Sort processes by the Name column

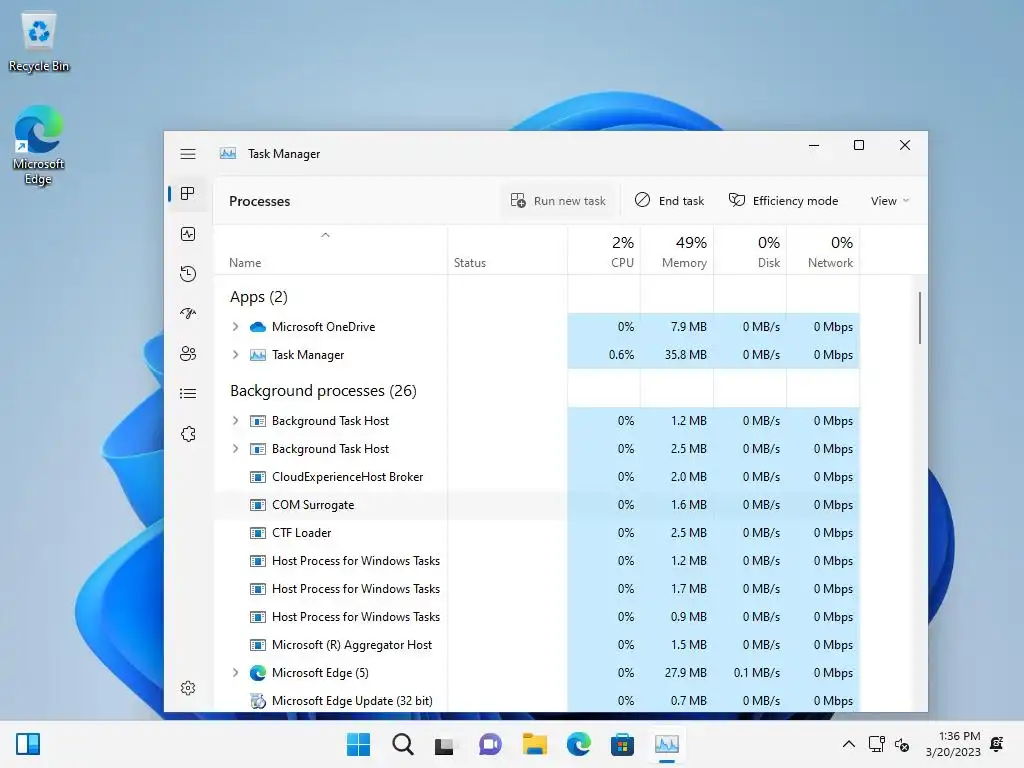coord(330,251)
